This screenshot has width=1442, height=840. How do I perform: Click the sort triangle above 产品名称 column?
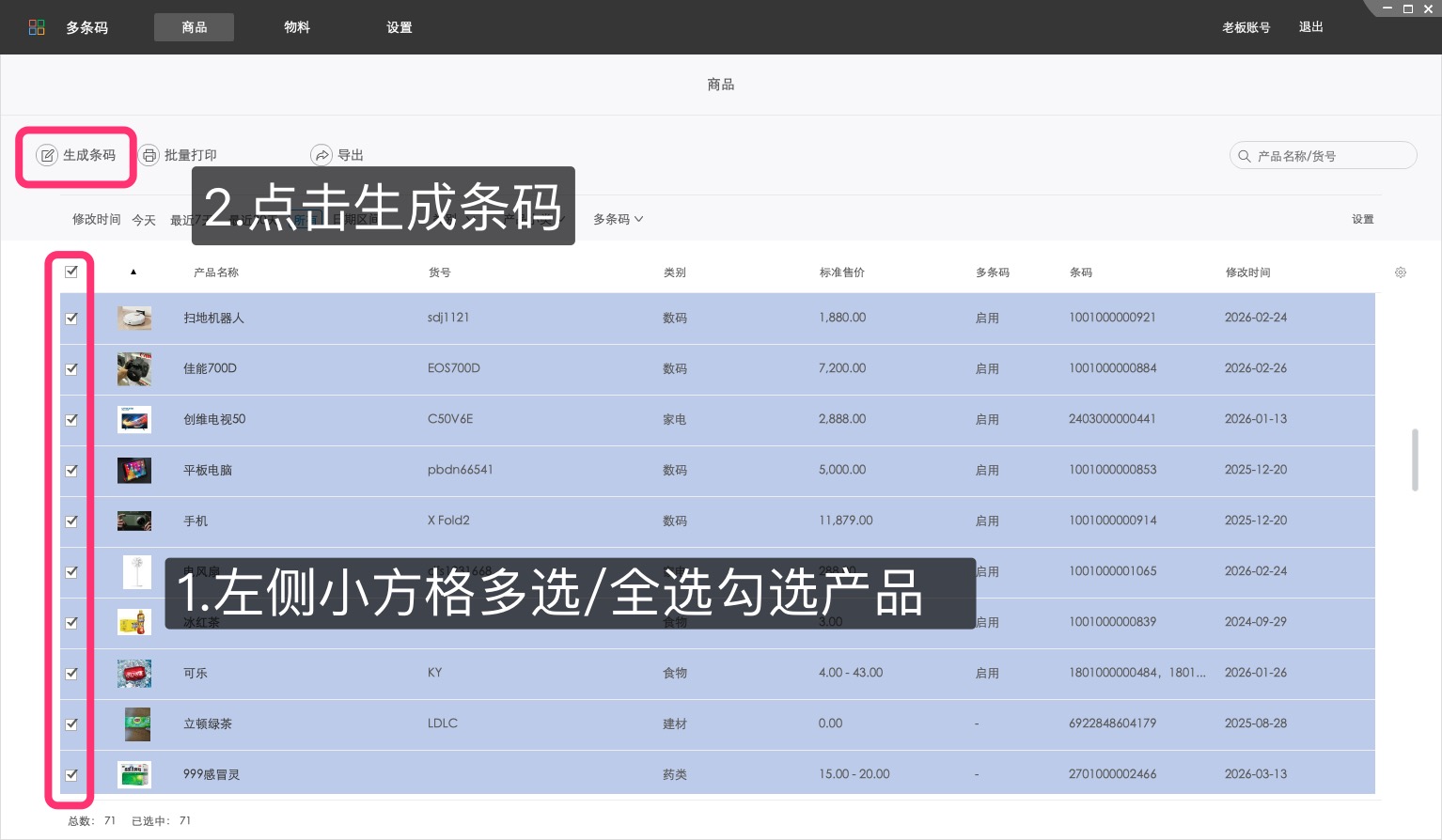(133, 272)
